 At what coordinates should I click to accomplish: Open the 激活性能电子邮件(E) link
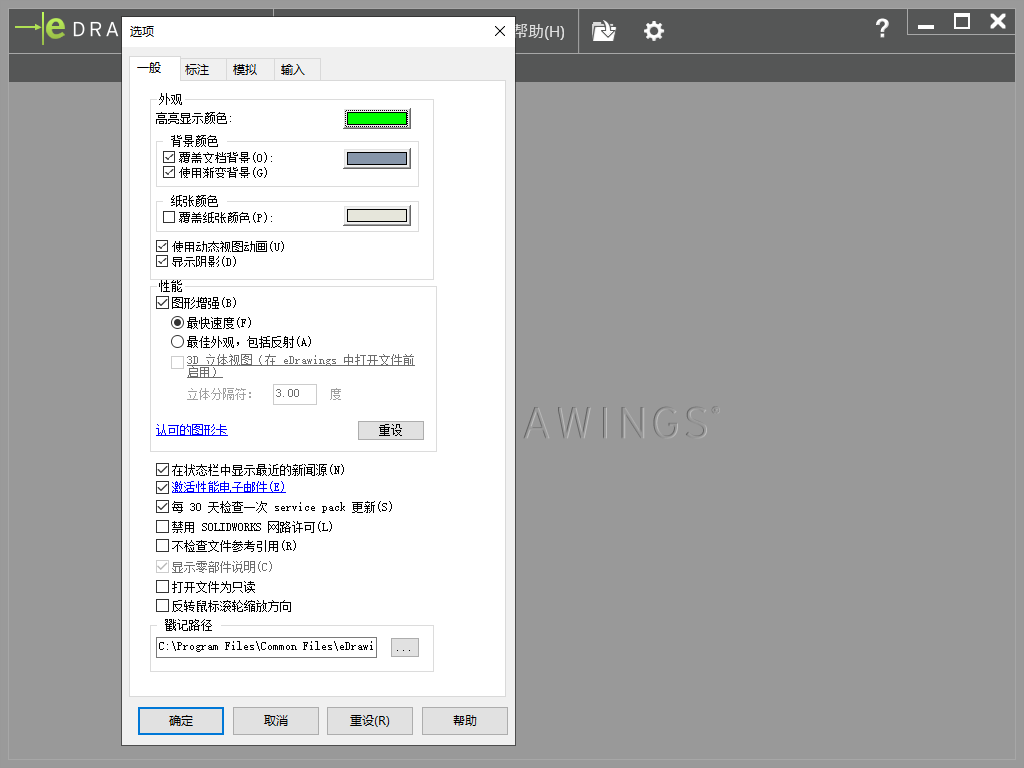(x=228, y=487)
